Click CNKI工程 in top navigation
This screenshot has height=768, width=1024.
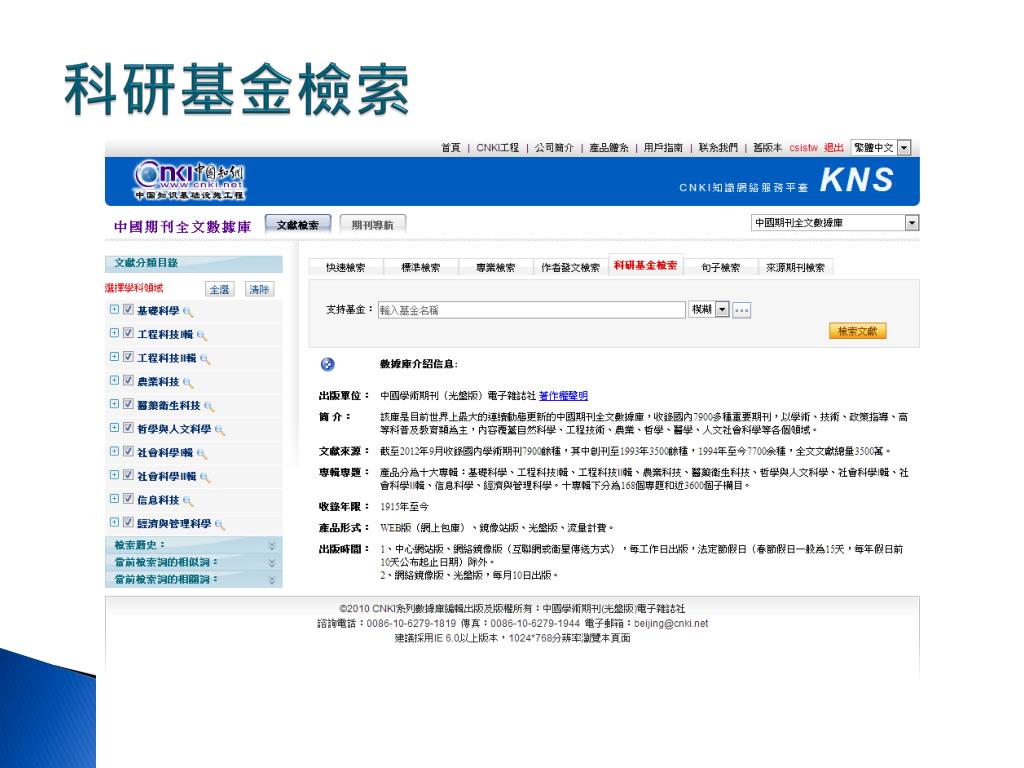tap(498, 148)
